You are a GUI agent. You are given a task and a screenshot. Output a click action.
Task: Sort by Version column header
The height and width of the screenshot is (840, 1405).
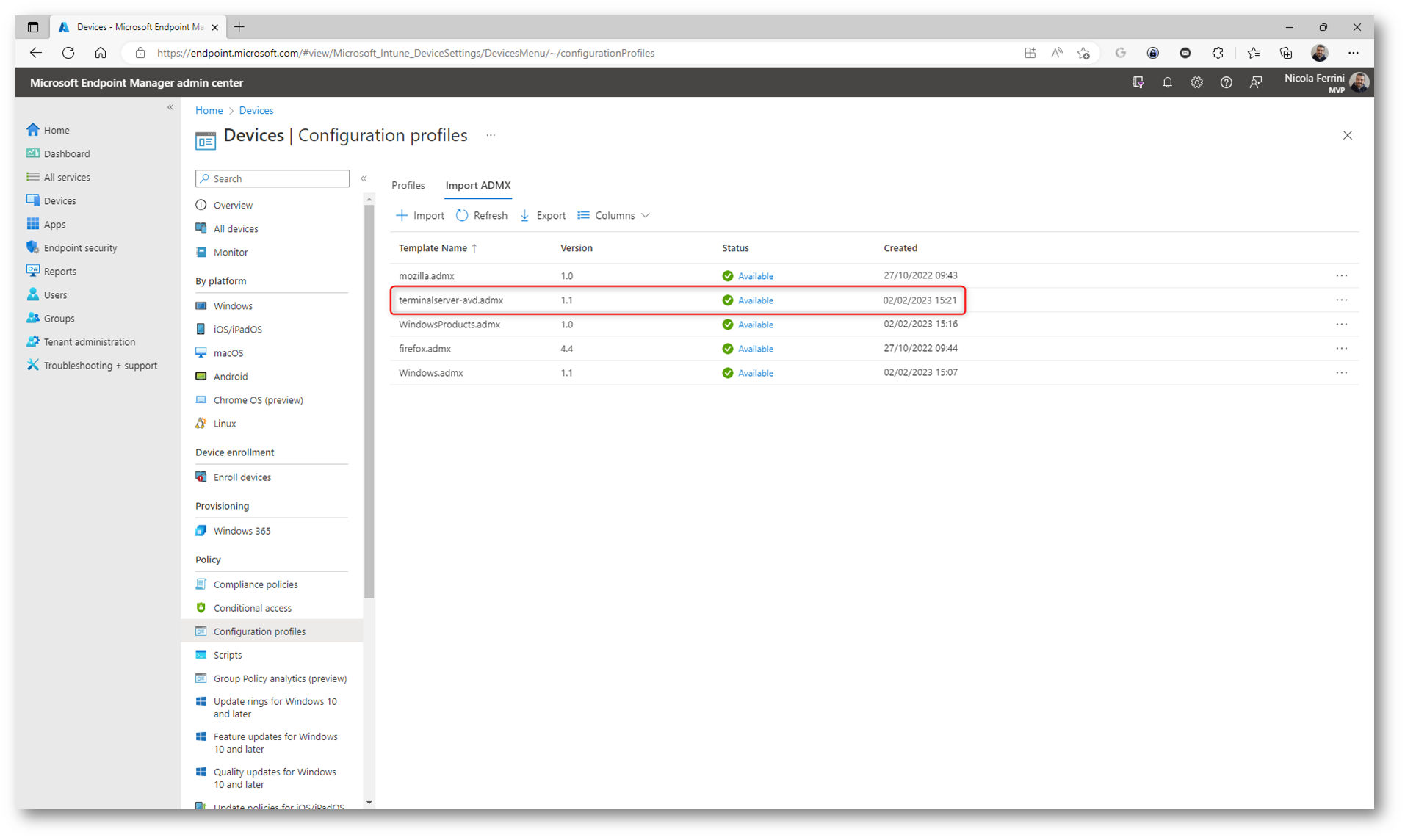click(x=577, y=247)
